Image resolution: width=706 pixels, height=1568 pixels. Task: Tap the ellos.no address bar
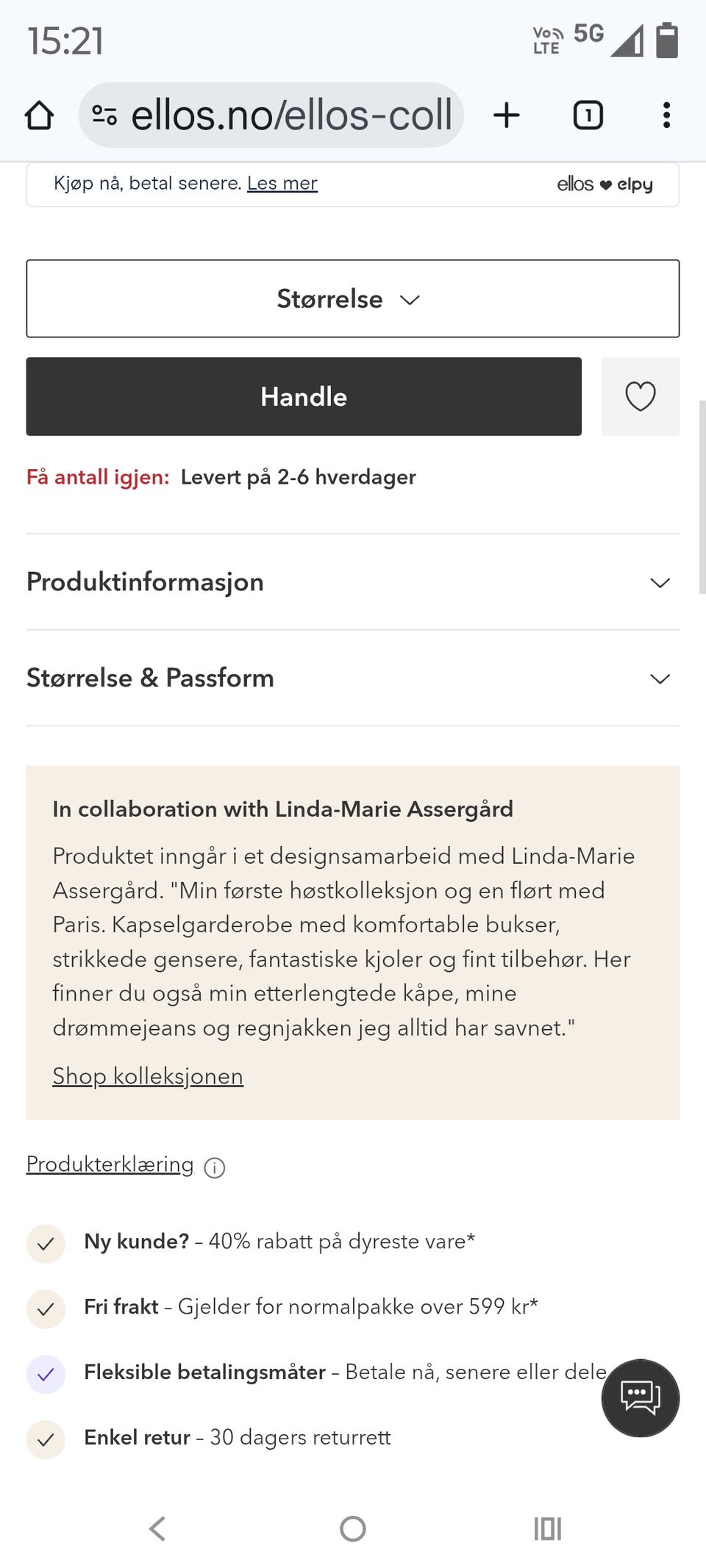coord(290,115)
